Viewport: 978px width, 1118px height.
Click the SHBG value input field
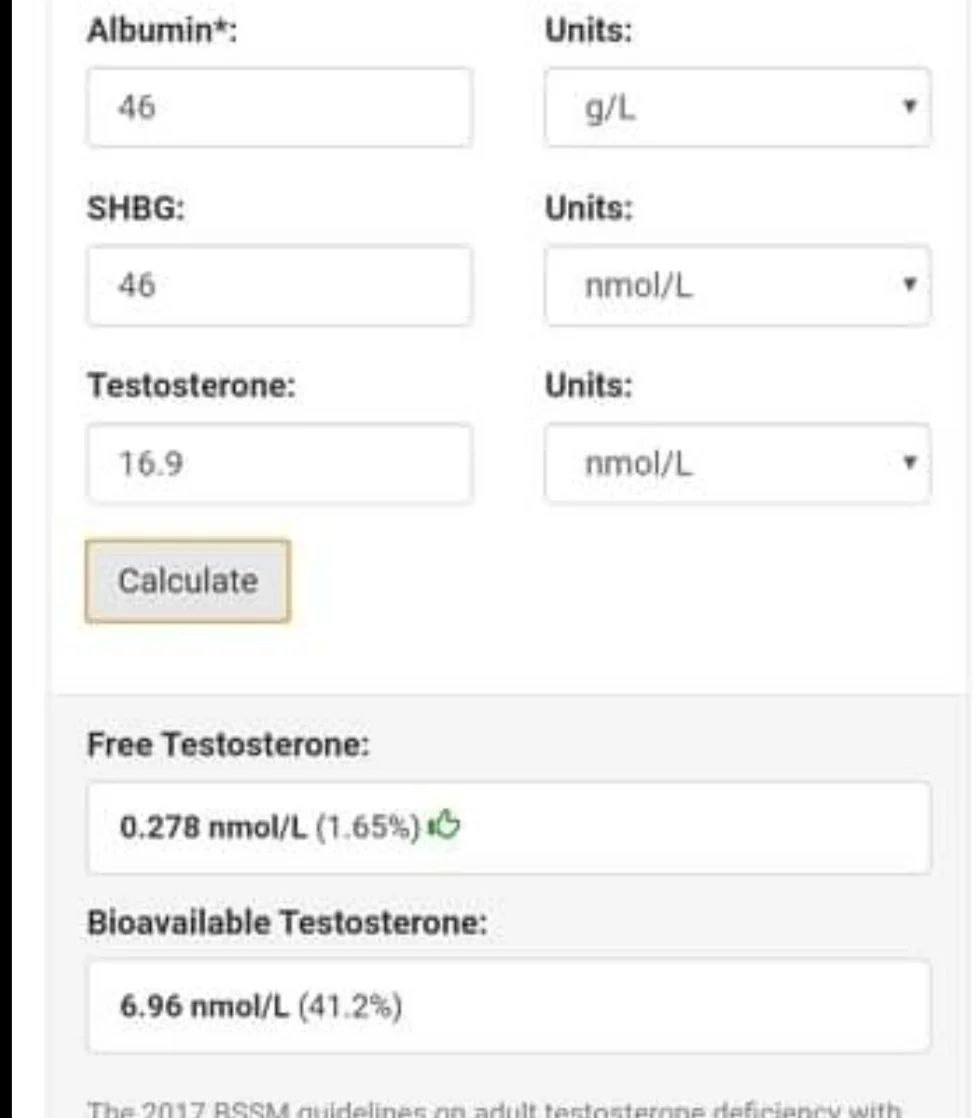(x=279, y=285)
